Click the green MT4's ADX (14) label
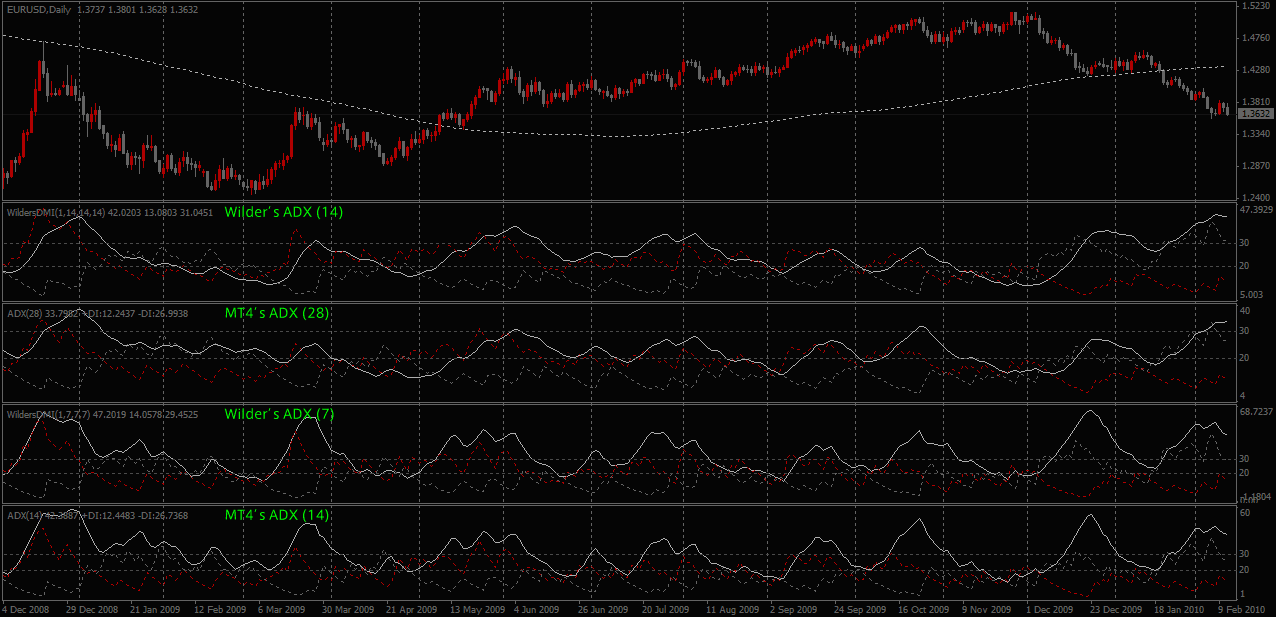The image size is (1276, 617). pyautogui.click(x=277, y=515)
